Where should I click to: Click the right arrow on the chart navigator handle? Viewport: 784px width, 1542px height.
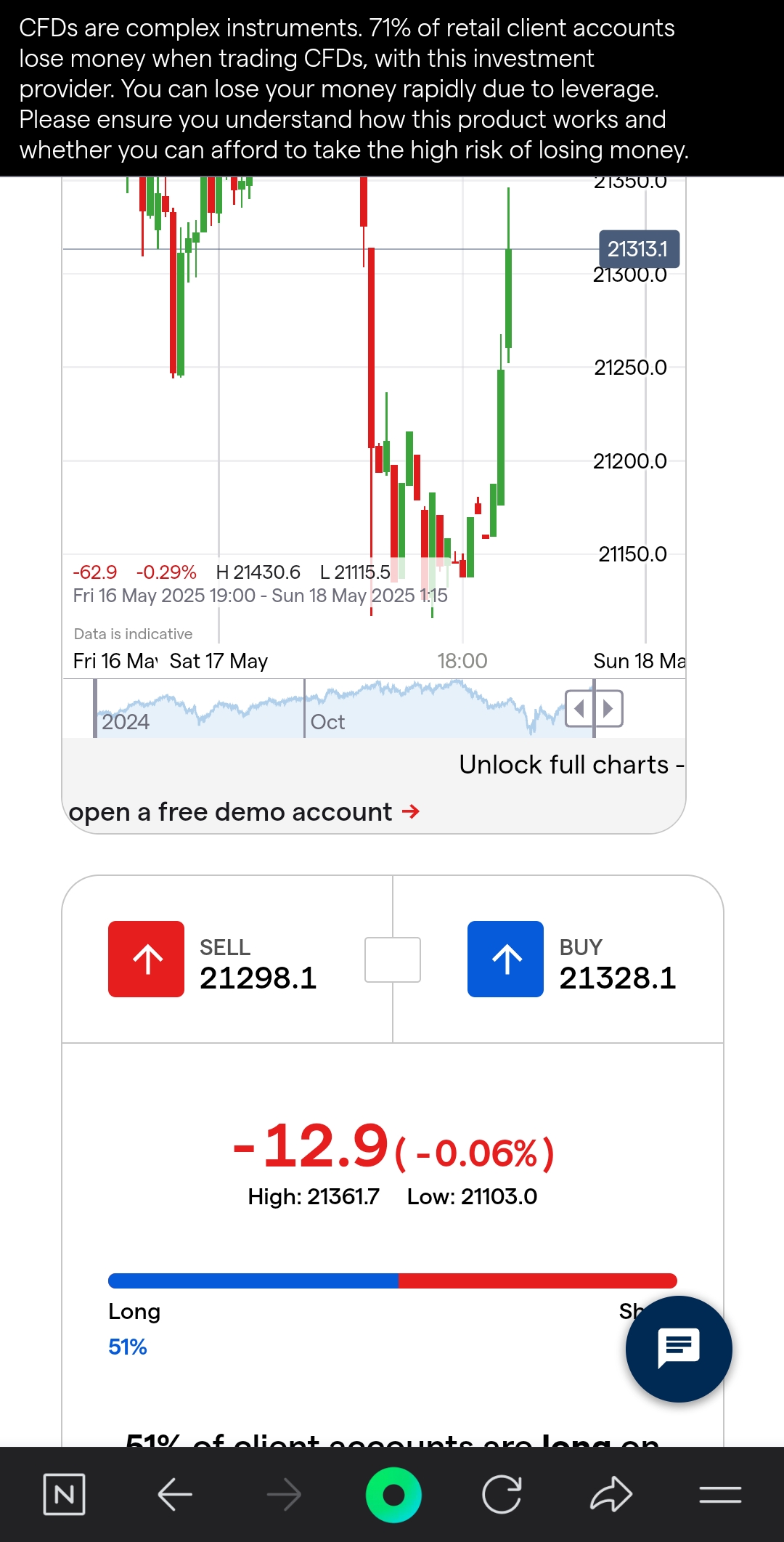pyautogui.click(x=608, y=708)
